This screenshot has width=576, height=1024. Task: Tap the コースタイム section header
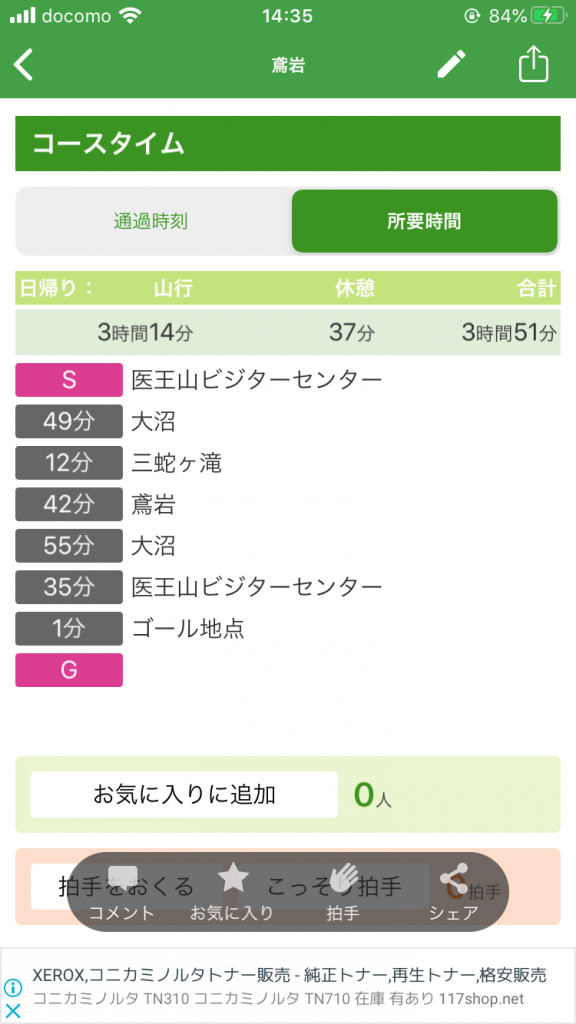click(x=288, y=143)
